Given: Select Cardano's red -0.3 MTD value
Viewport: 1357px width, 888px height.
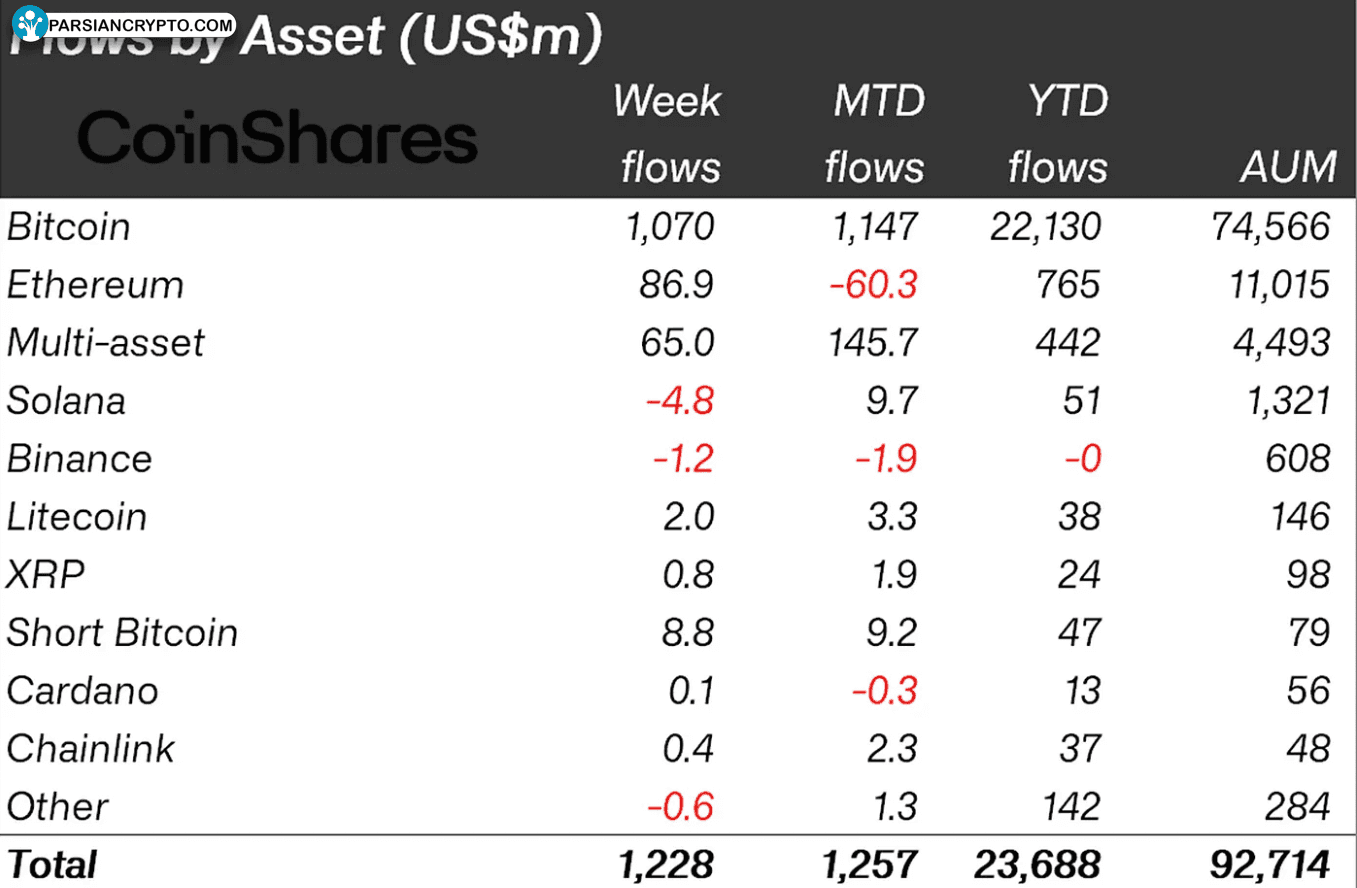Looking at the screenshot, I should click(x=885, y=691).
